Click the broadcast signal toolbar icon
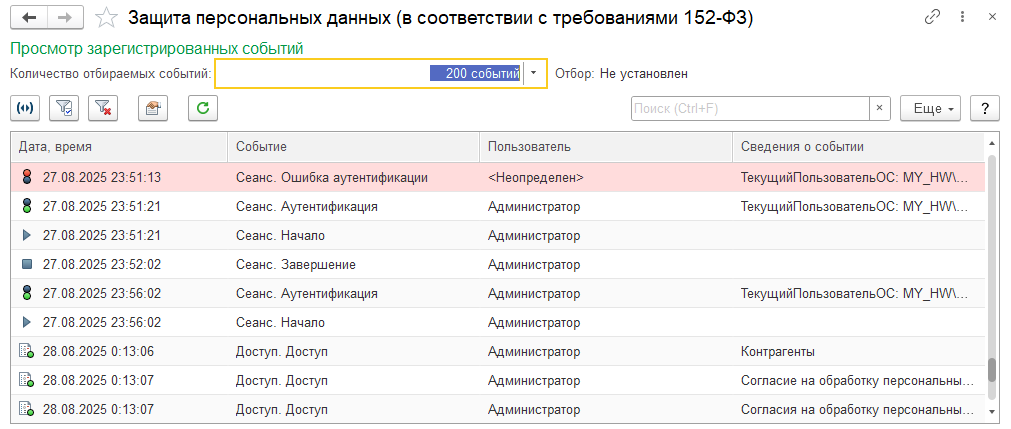Viewport: 1011px width, 429px height. (25, 108)
